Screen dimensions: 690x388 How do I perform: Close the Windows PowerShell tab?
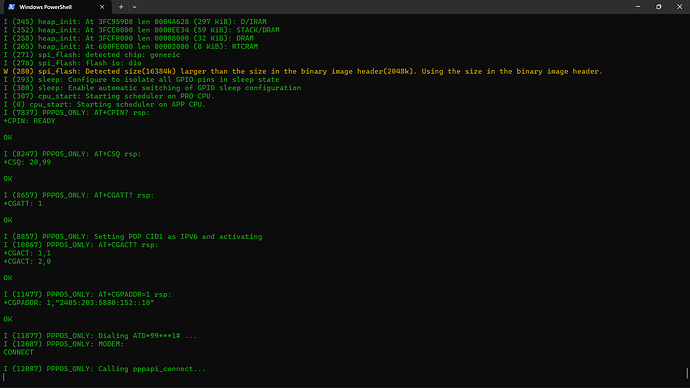(x=102, y=7)
